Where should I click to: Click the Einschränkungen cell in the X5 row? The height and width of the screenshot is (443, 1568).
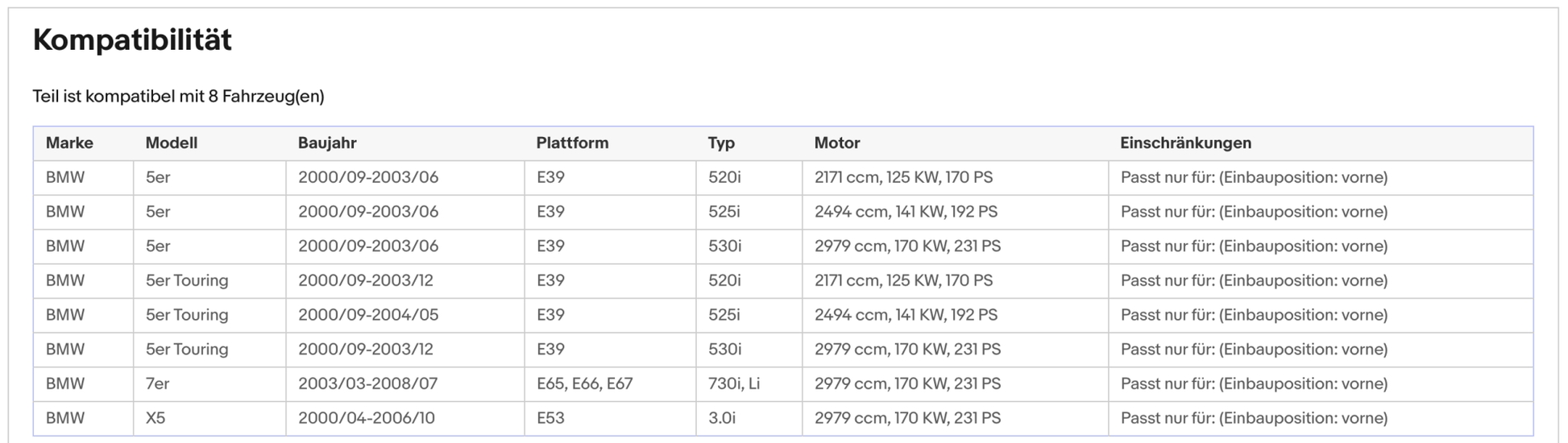[1321, 419]
